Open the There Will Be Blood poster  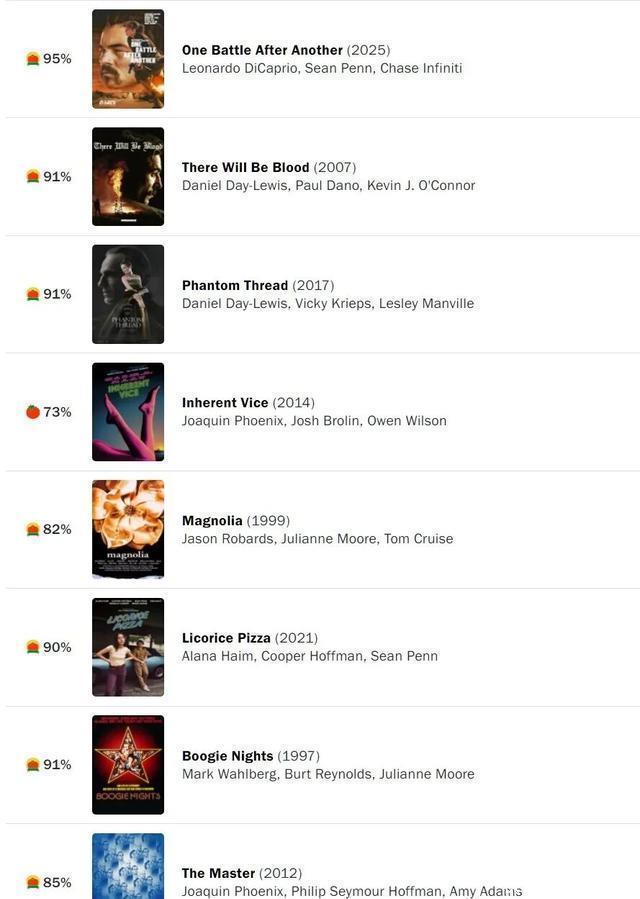click(x=128, y=177)
